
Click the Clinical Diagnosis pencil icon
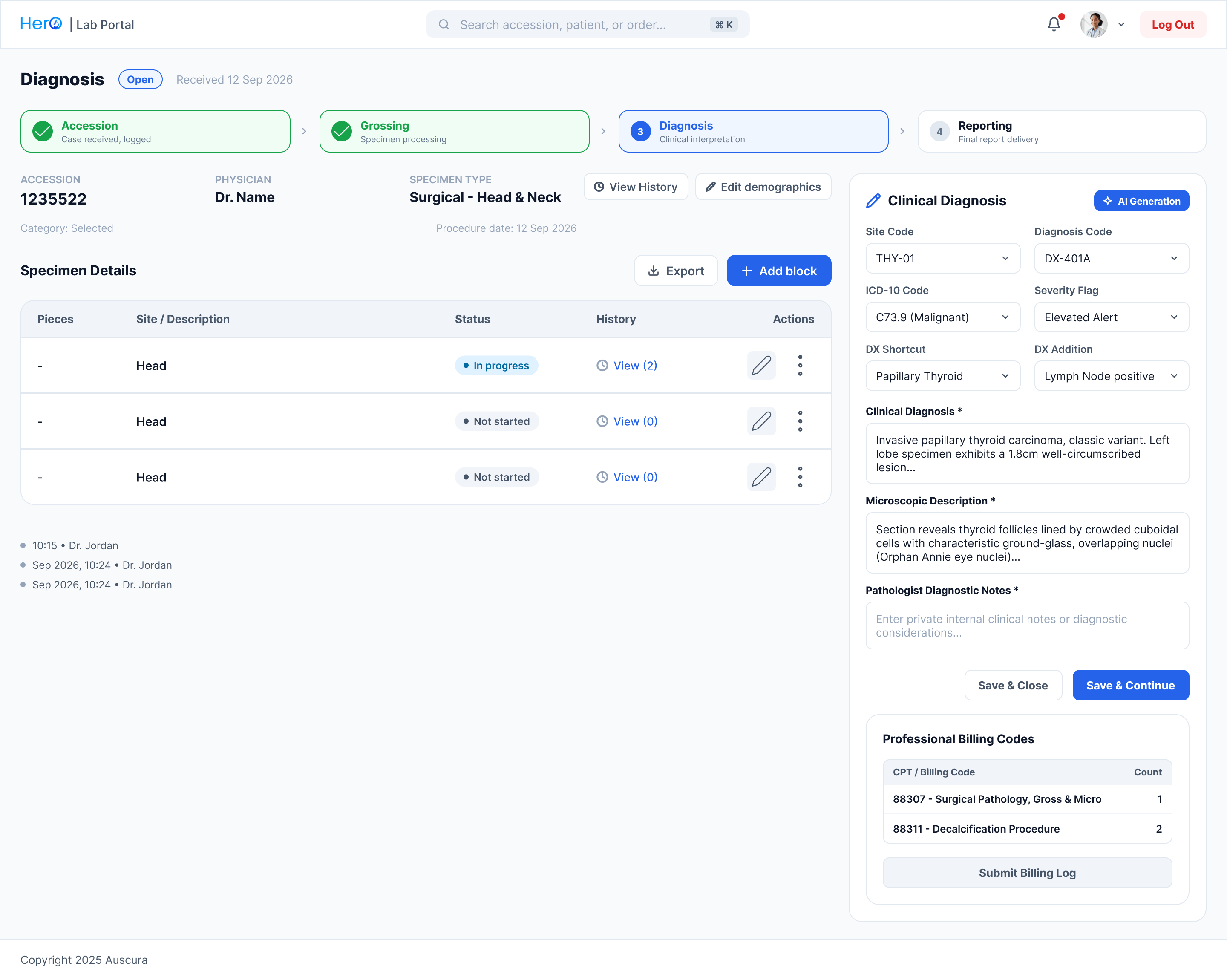tap(873, 200)
